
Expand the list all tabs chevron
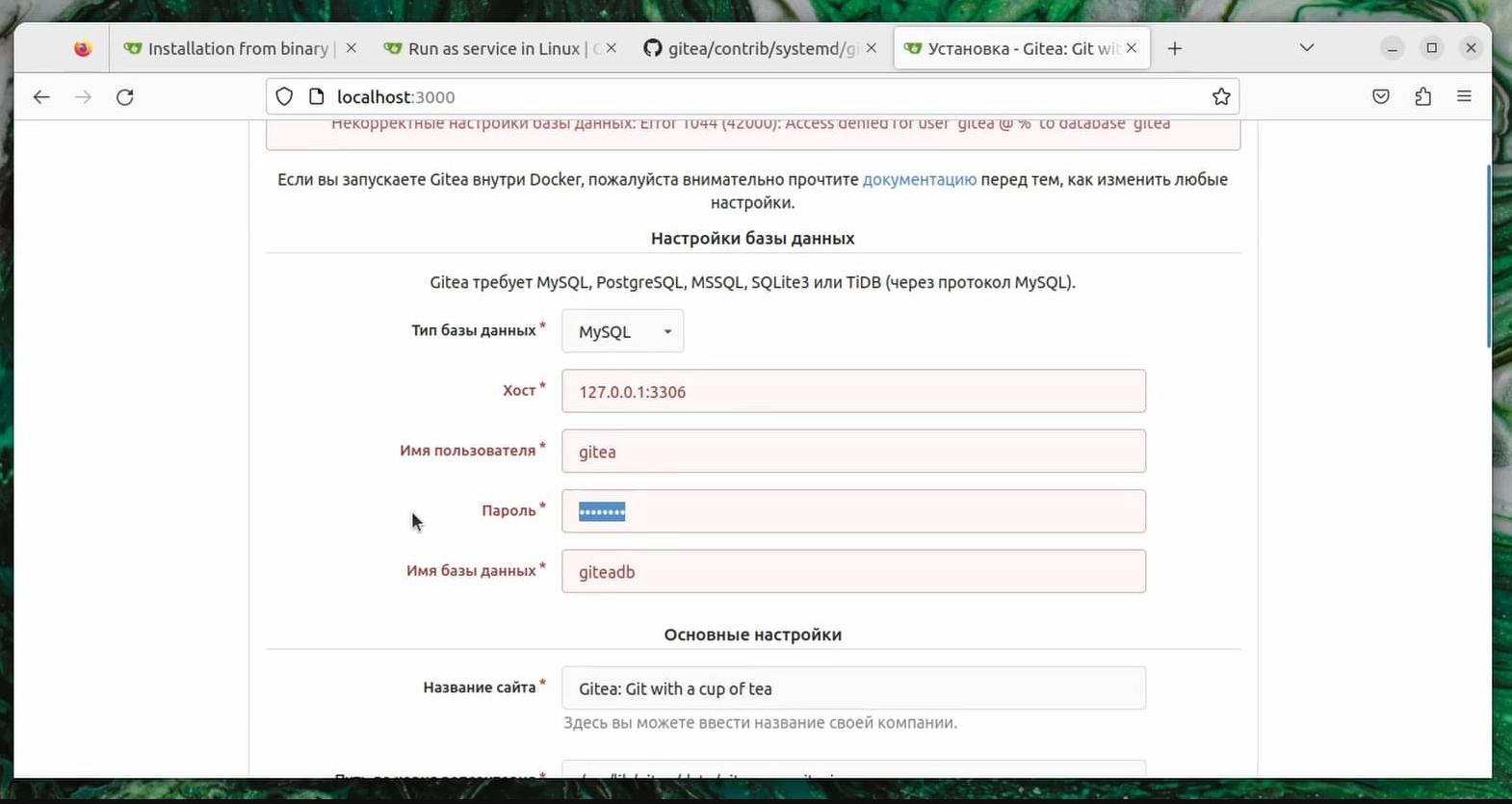point(1307,48)
